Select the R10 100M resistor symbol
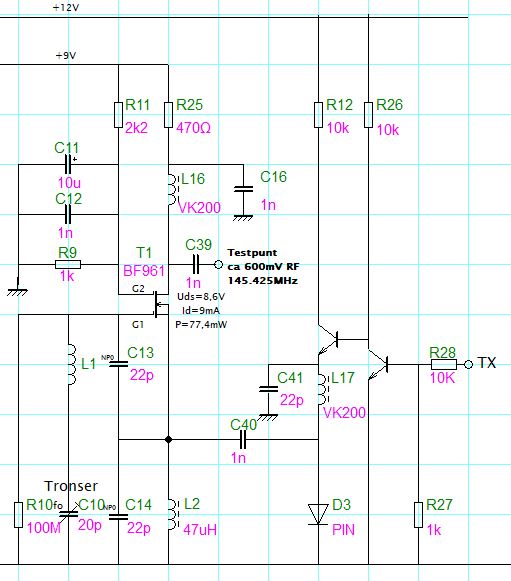Screen dimensions: 511x581 18,515
